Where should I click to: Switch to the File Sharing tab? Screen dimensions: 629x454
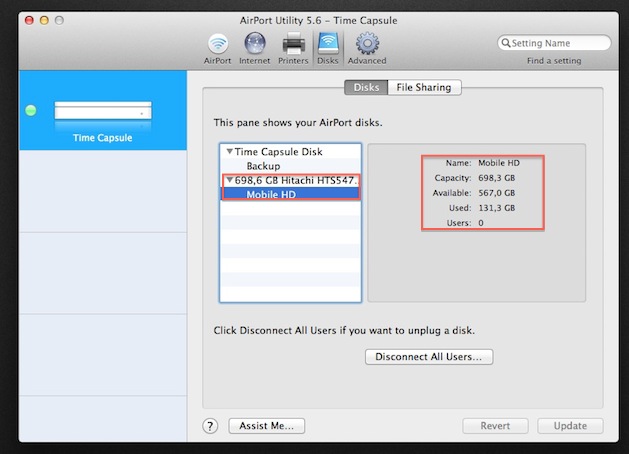tap(424, 87)
